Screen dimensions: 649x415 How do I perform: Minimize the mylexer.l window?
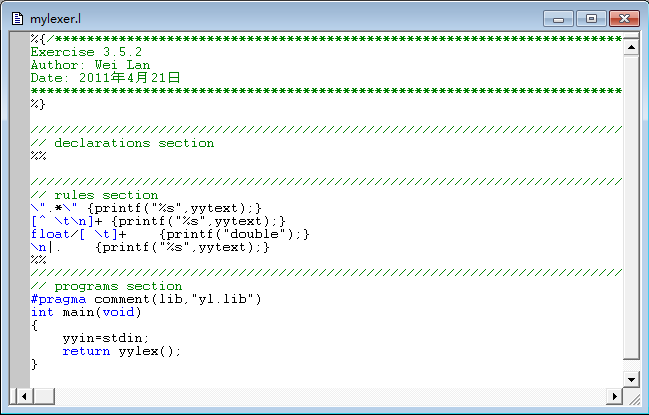pyautogui.click(x=558, y=19)
